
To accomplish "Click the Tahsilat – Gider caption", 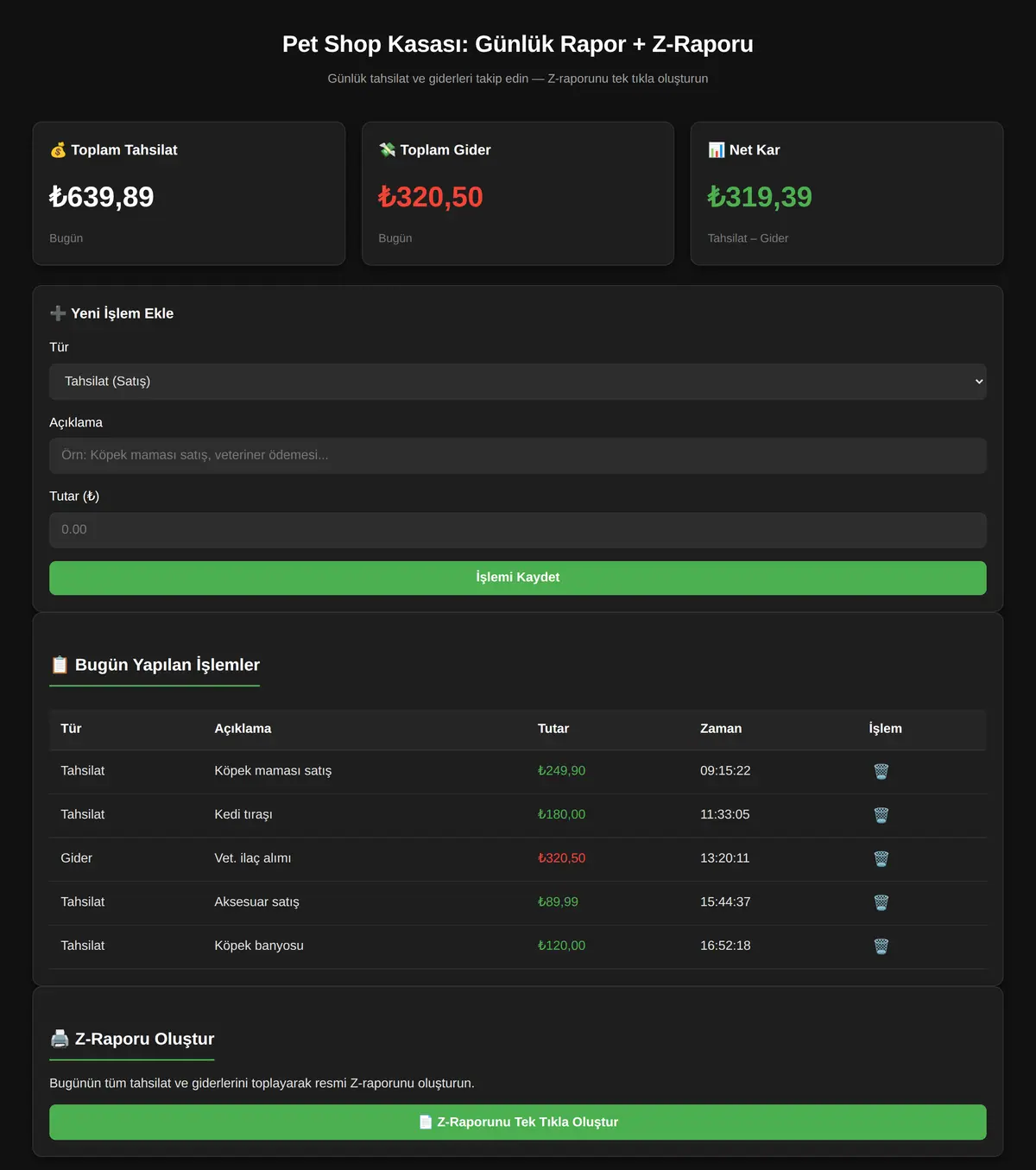I will [748, 238].
